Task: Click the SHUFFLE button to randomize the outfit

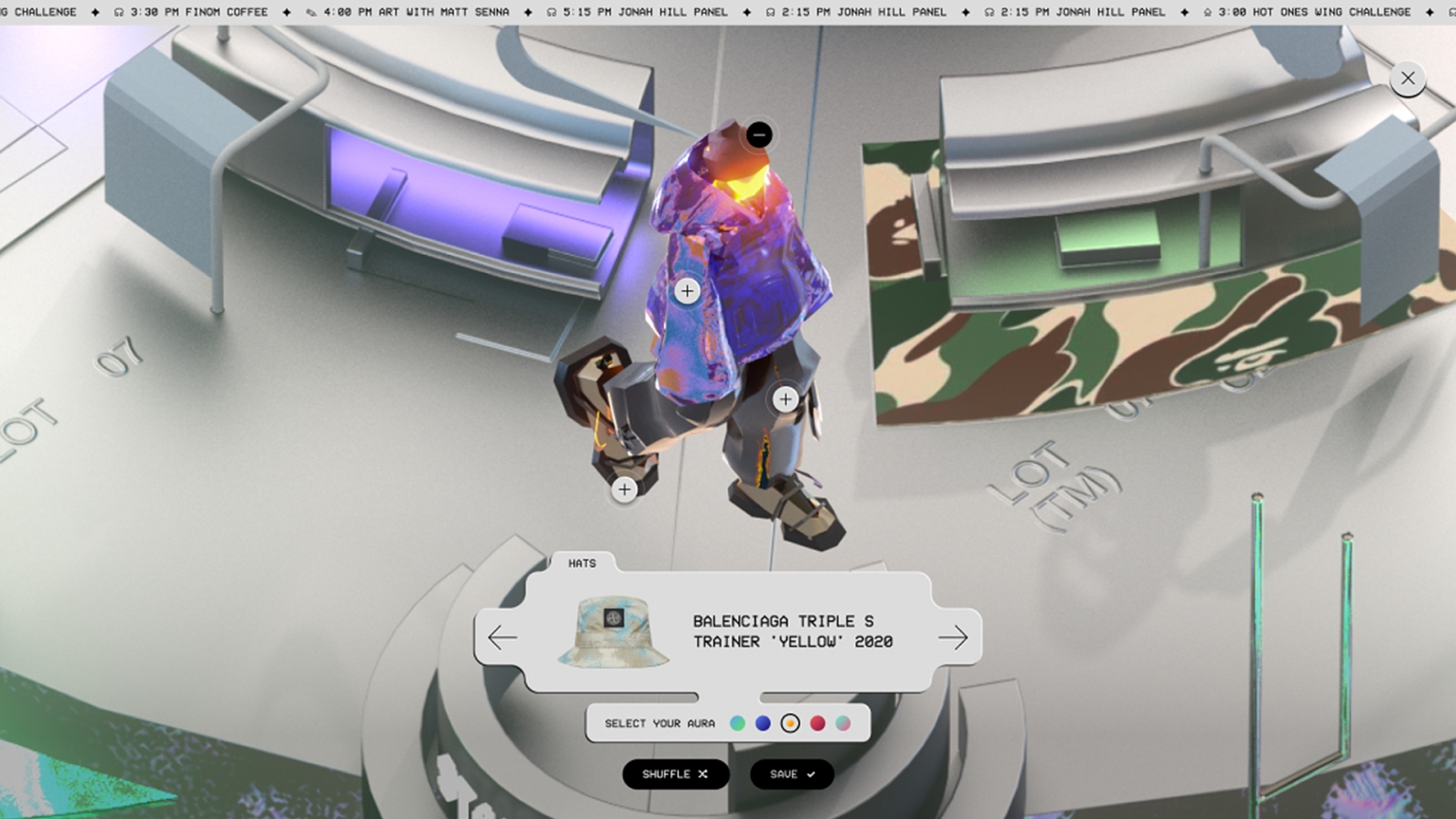Action: 674,774
